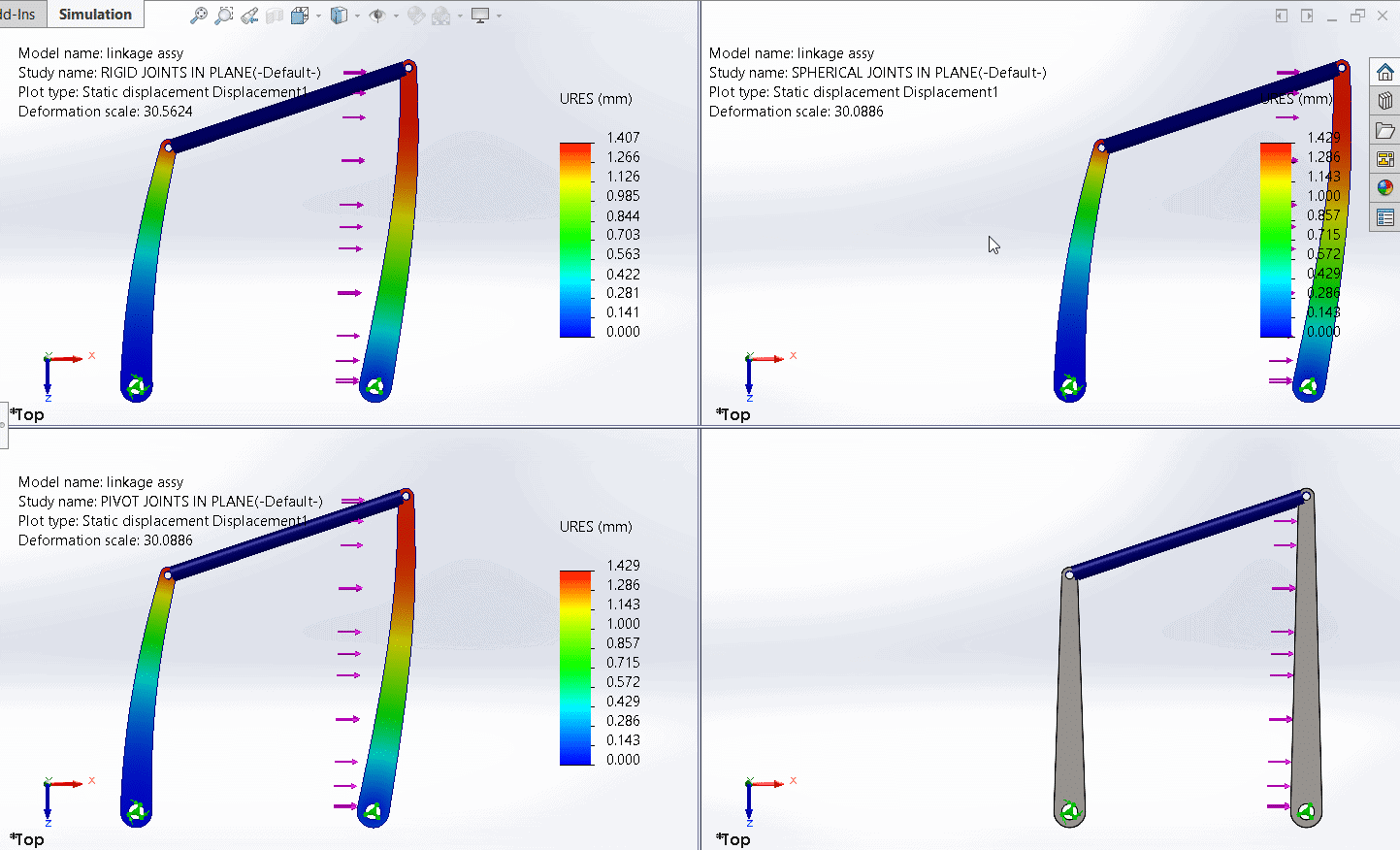Select the Zoom to Fit tool

(200, 15)
